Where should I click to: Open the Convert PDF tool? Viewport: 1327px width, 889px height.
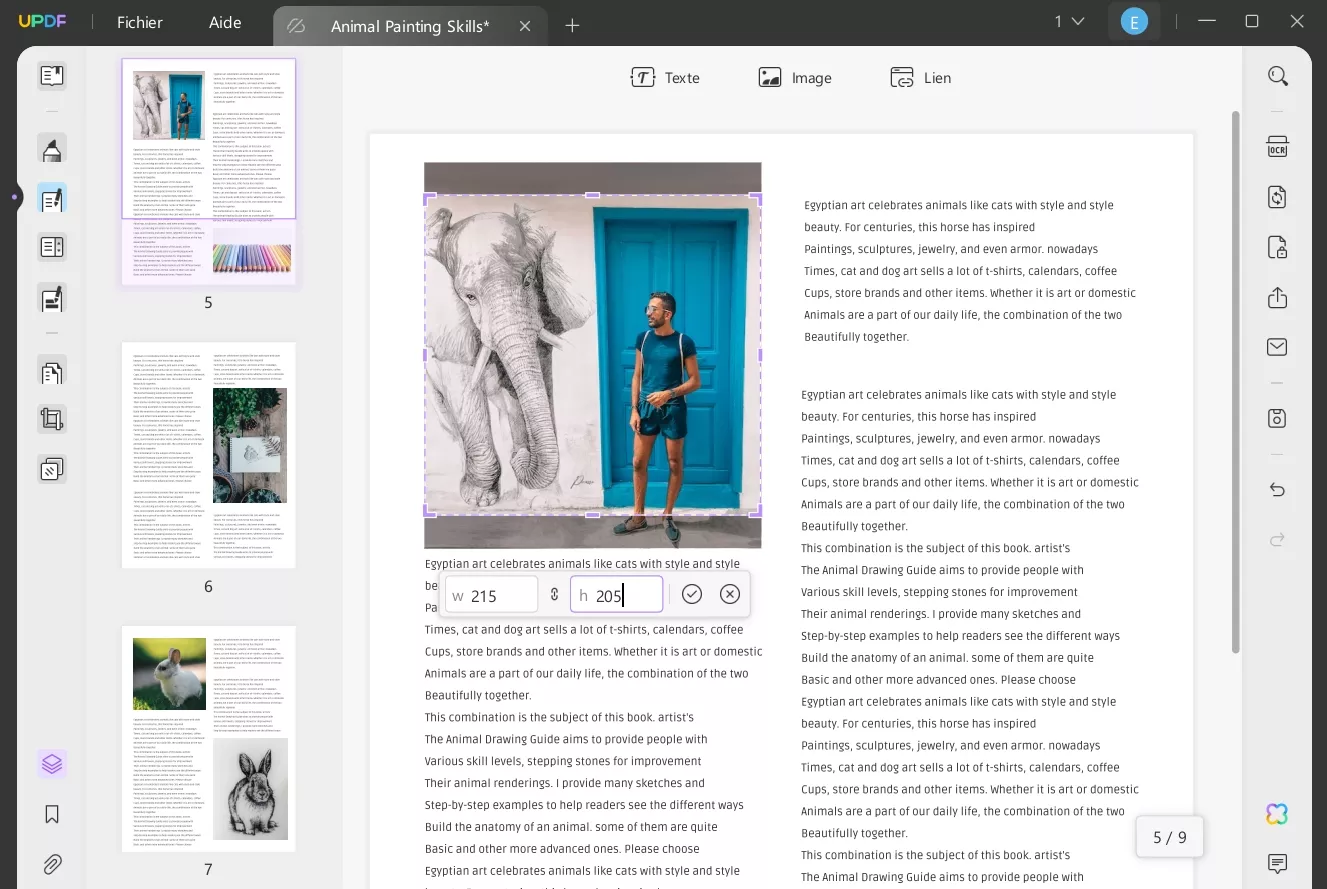click(x=1277, y=197)
